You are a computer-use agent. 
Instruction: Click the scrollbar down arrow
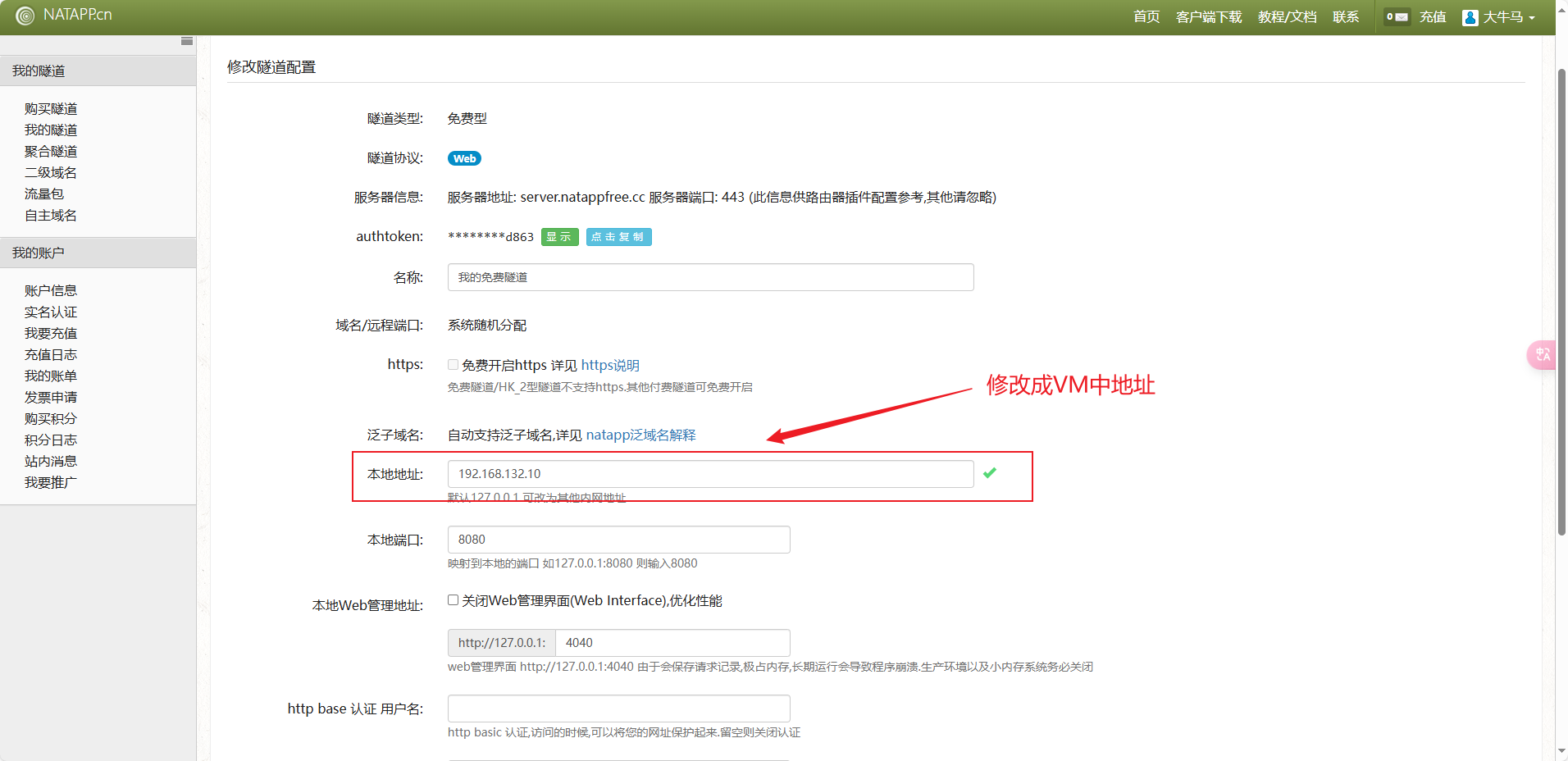(1561, 751)
